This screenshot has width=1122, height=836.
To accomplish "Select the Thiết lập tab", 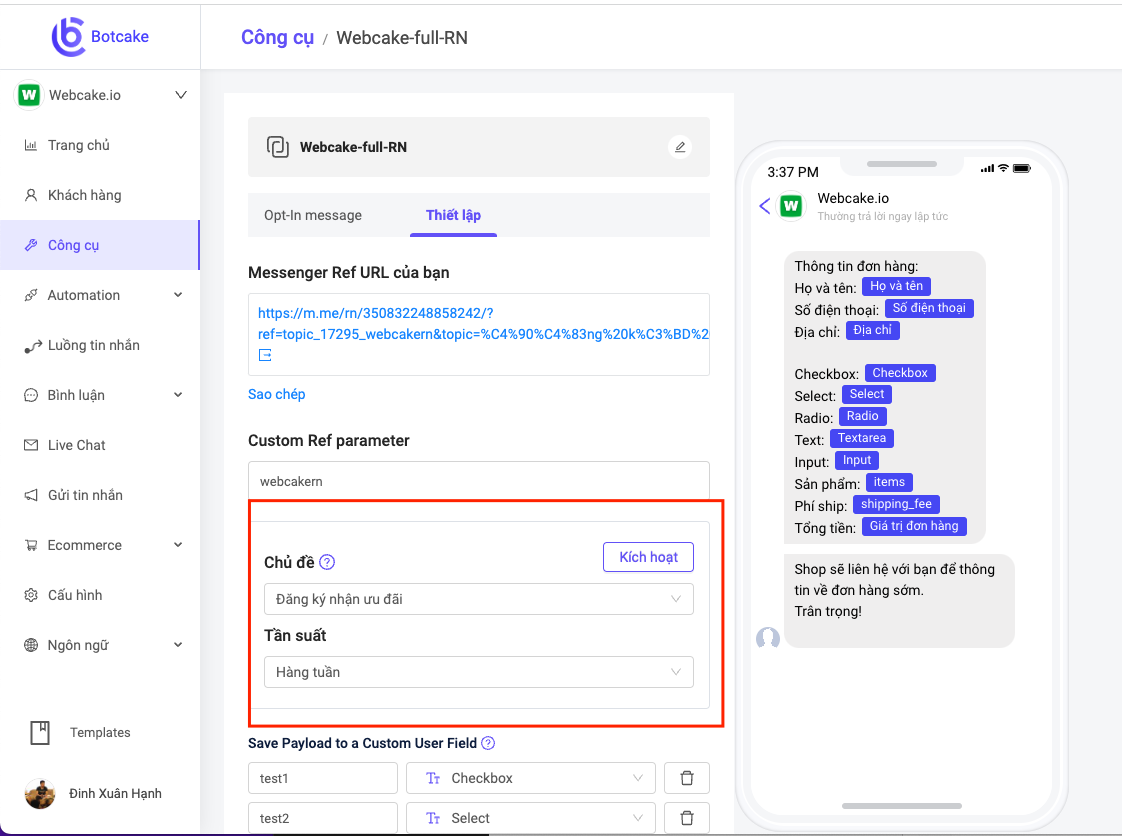I will tap(453, 215).
